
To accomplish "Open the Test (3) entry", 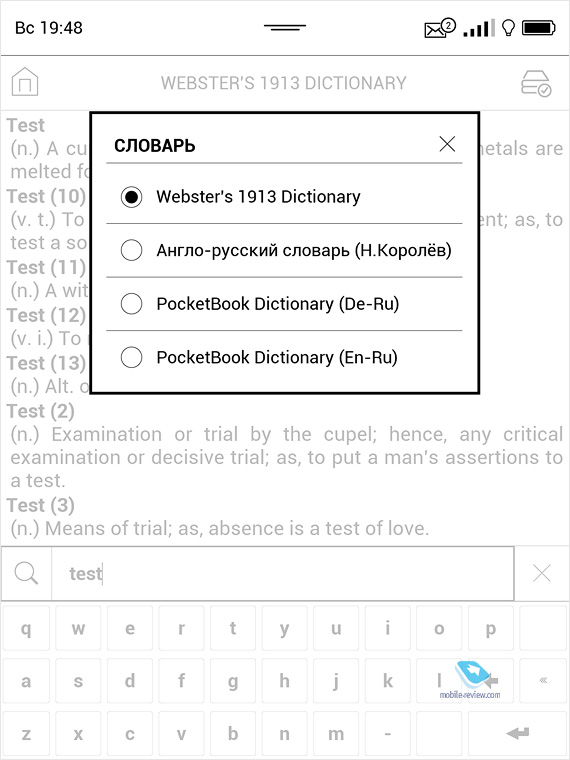I will 41,505.
